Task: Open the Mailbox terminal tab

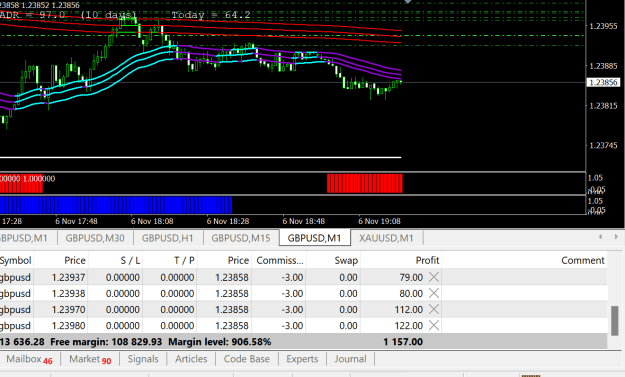Action: click(29, 359)
